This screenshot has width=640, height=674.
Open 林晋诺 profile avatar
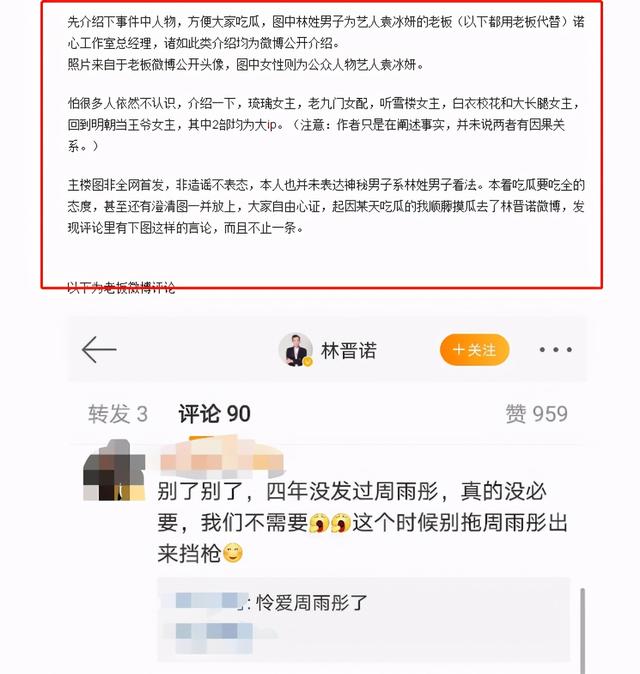coord(295,350)
